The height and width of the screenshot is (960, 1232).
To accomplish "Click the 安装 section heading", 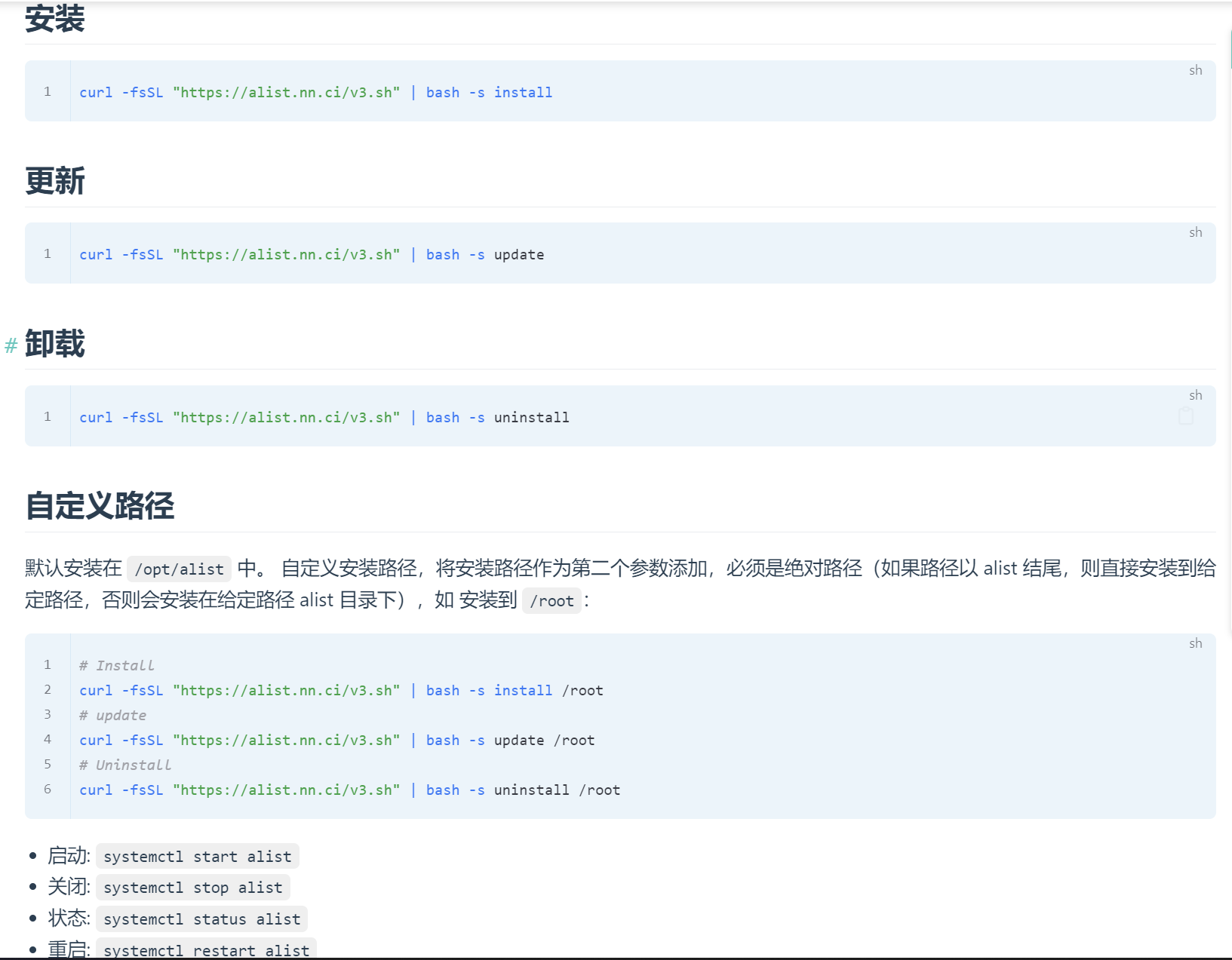I will tap(55, 19).
